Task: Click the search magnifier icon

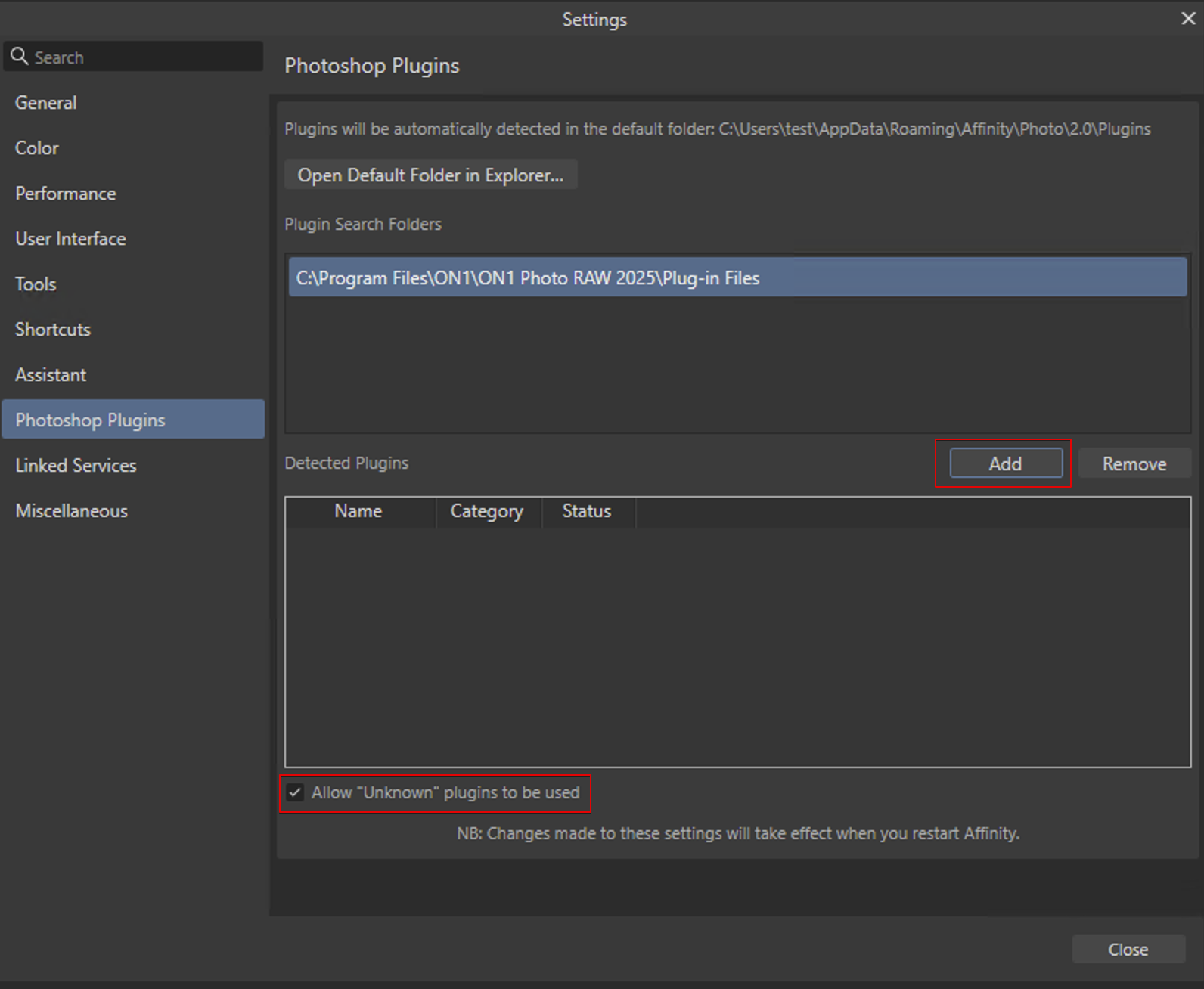Action: point(20,57)
